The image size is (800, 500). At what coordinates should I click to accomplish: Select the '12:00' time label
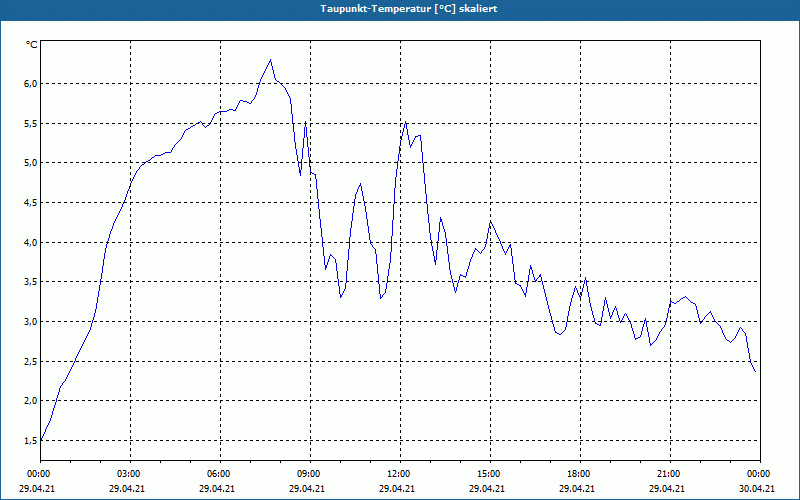pos(397,474)
